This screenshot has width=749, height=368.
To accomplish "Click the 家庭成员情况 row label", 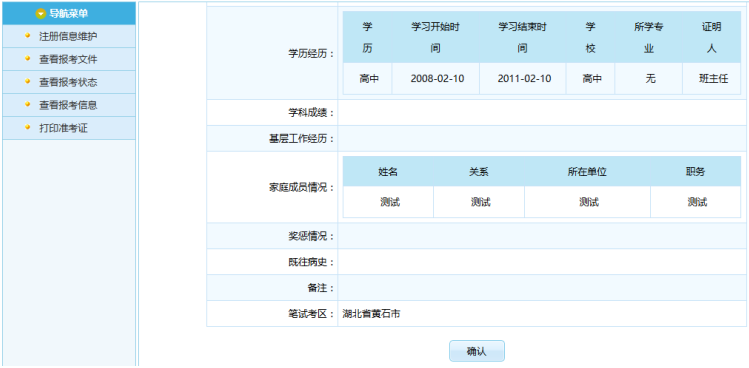I will [x=301, y=187].
